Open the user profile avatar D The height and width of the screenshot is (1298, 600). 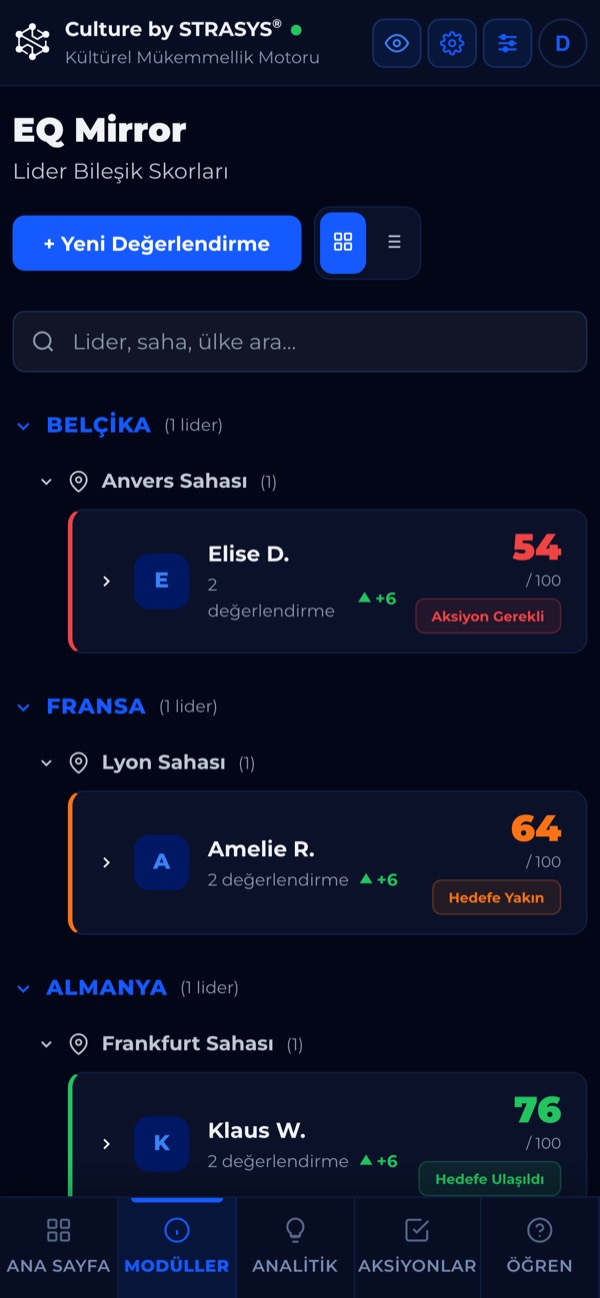click(x=563, y=43)
